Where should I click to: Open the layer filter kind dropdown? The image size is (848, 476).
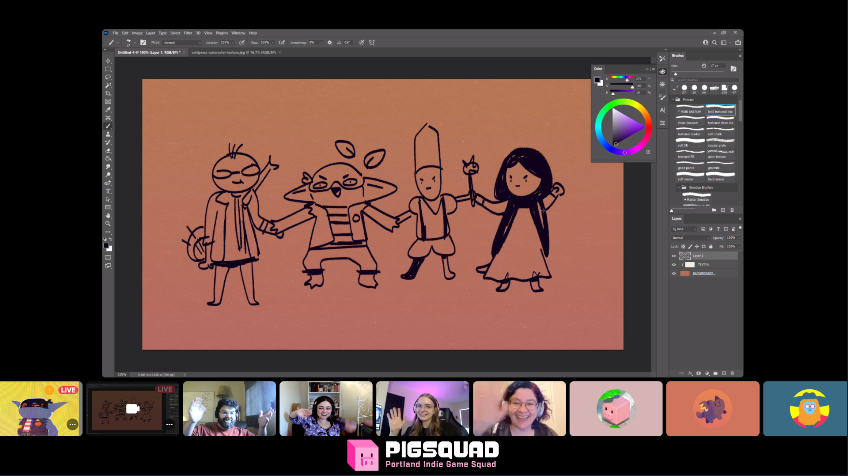[684, 229]
